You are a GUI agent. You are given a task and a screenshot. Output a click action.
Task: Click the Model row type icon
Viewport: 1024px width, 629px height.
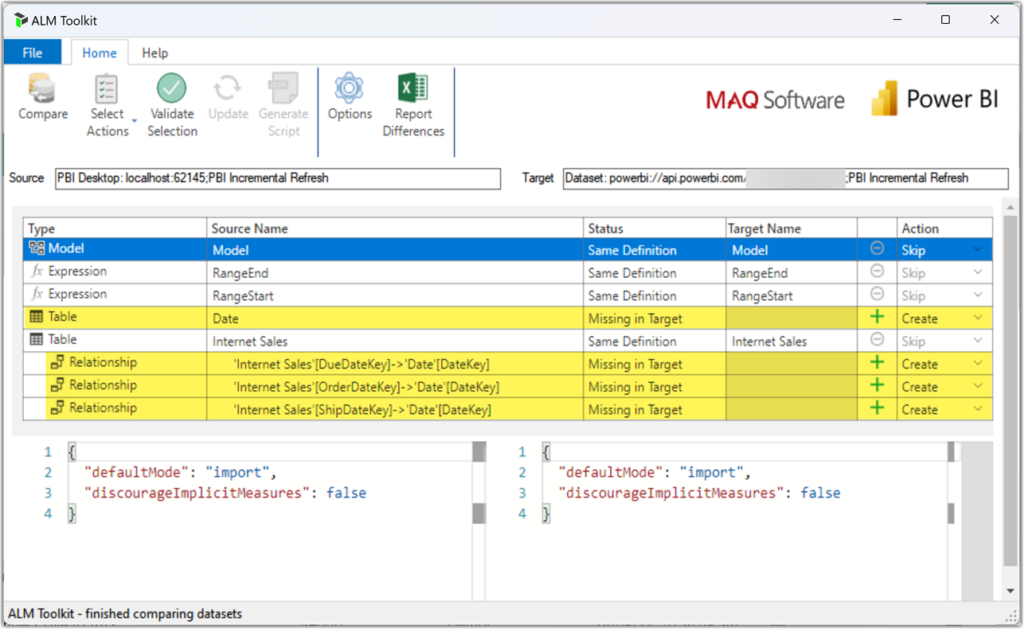click(37, 248)
